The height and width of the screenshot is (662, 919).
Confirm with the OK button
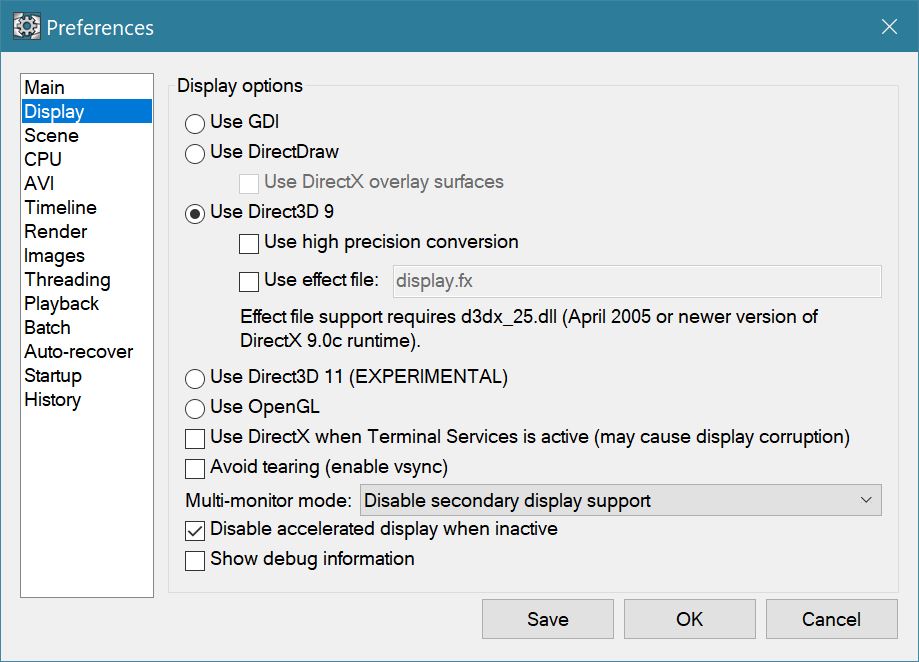coord(689,619)
